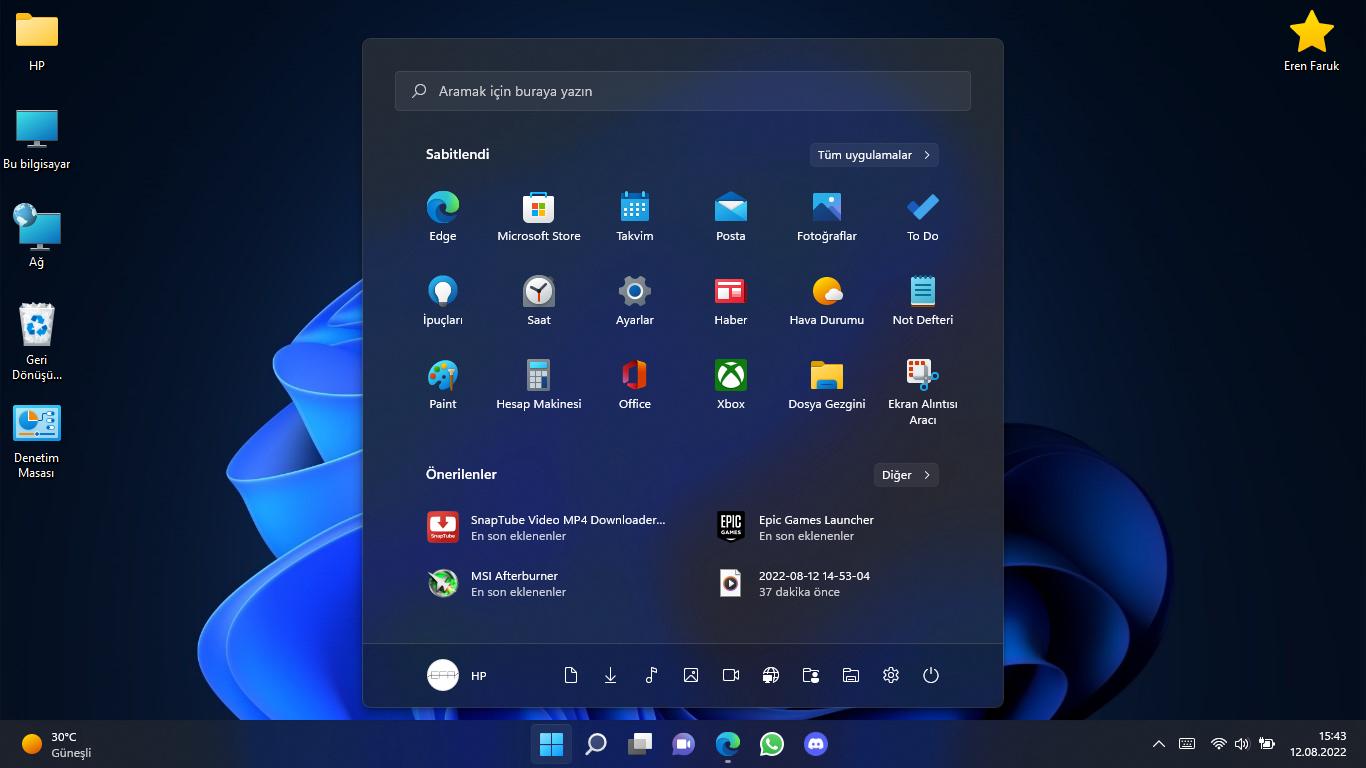The image size is (1366, 768).
Task: Open recommended SnapTube Video MP4 Downloader
Action: (547, 527)
